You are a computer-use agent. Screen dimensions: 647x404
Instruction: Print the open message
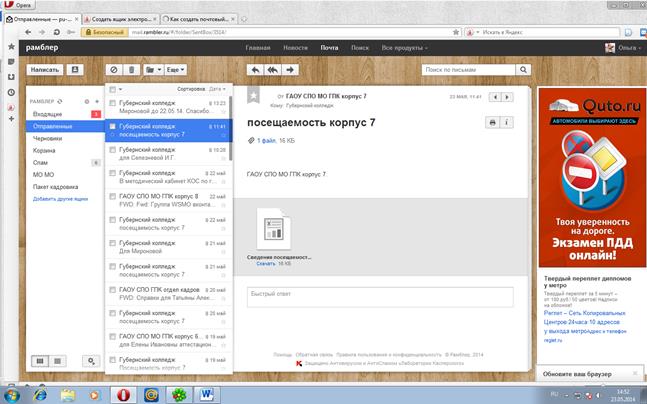[492, 123]
